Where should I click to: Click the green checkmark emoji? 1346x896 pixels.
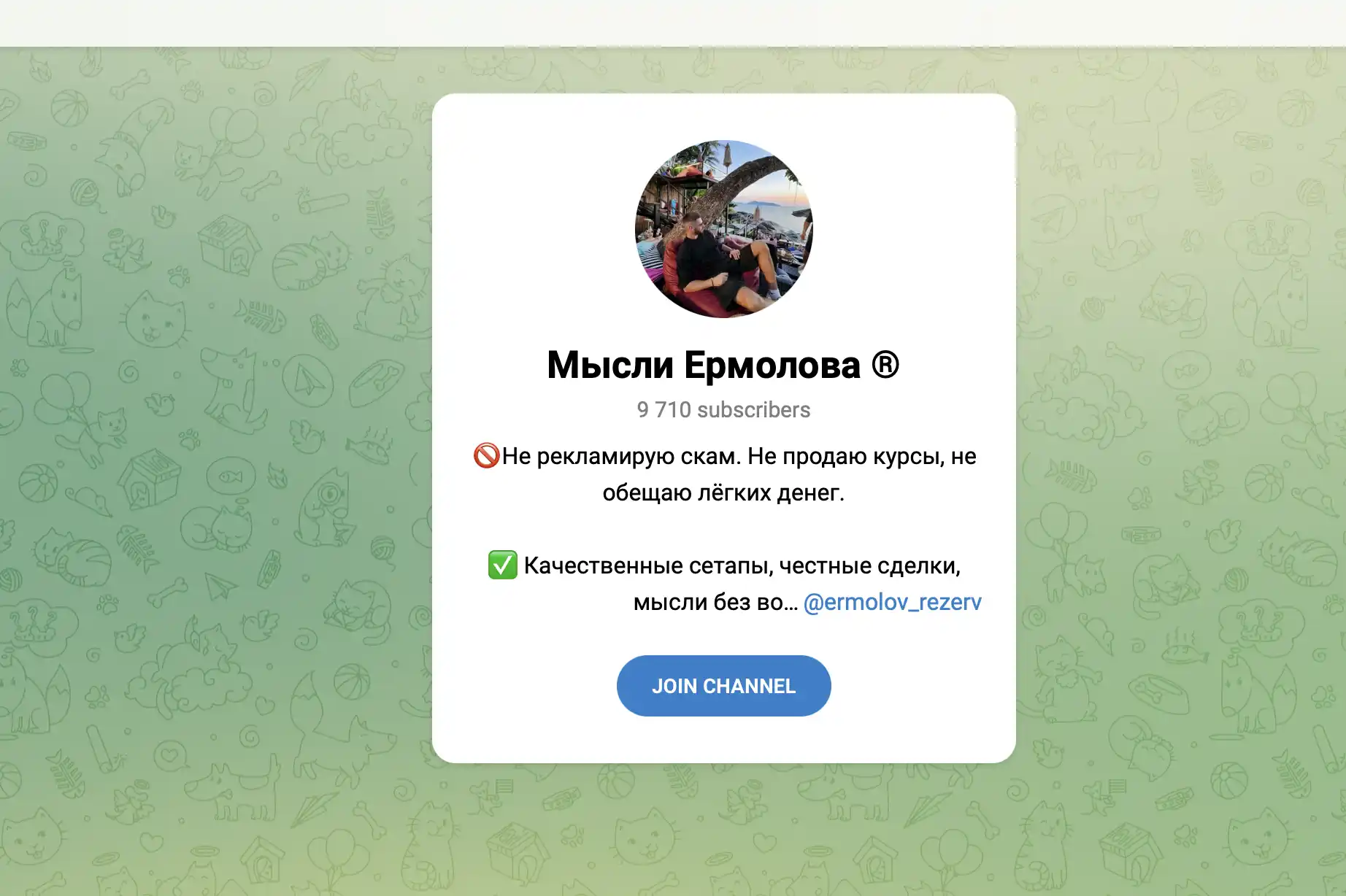point(503,565)
